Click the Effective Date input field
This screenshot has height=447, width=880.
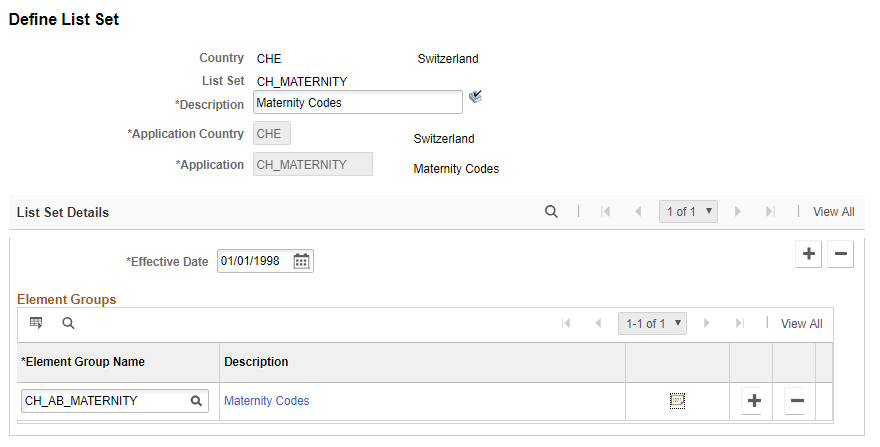(x=254, y=261)
